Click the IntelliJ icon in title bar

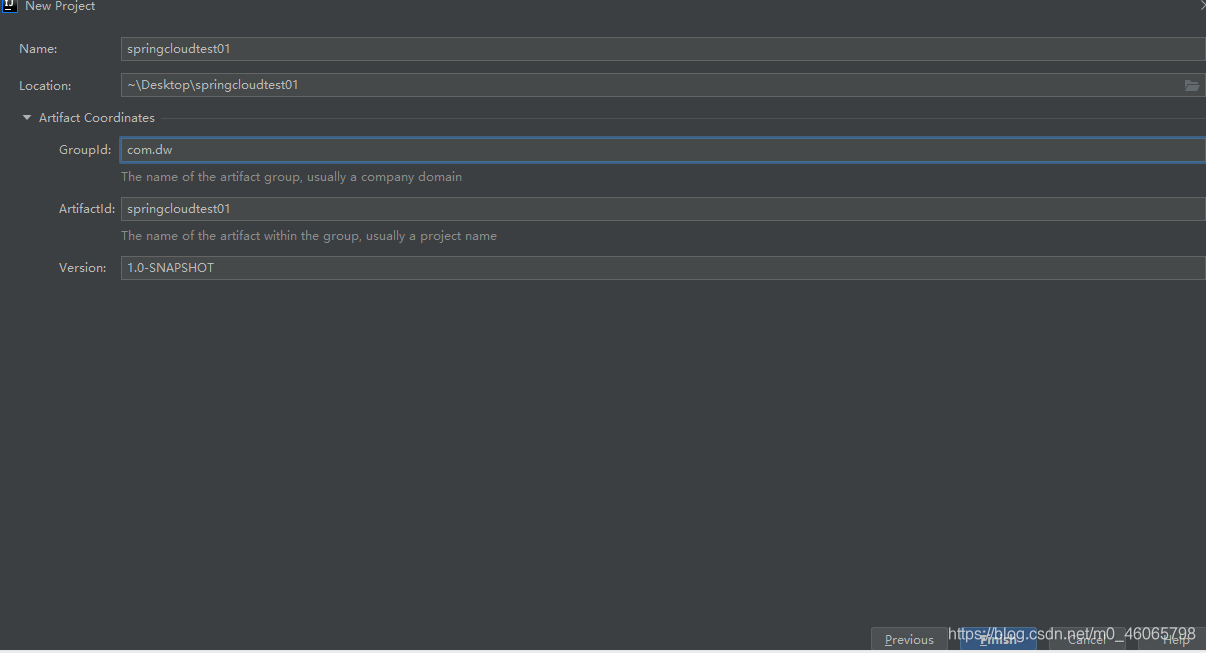pyautogui.click(x=10, y=6)
